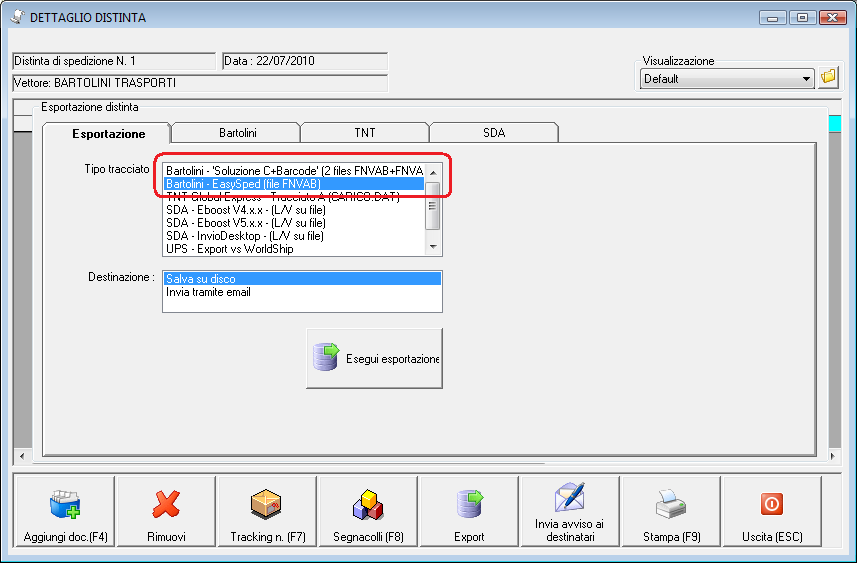
Task: Click the red X Rimuovi button
Action: tap(166, 511)
